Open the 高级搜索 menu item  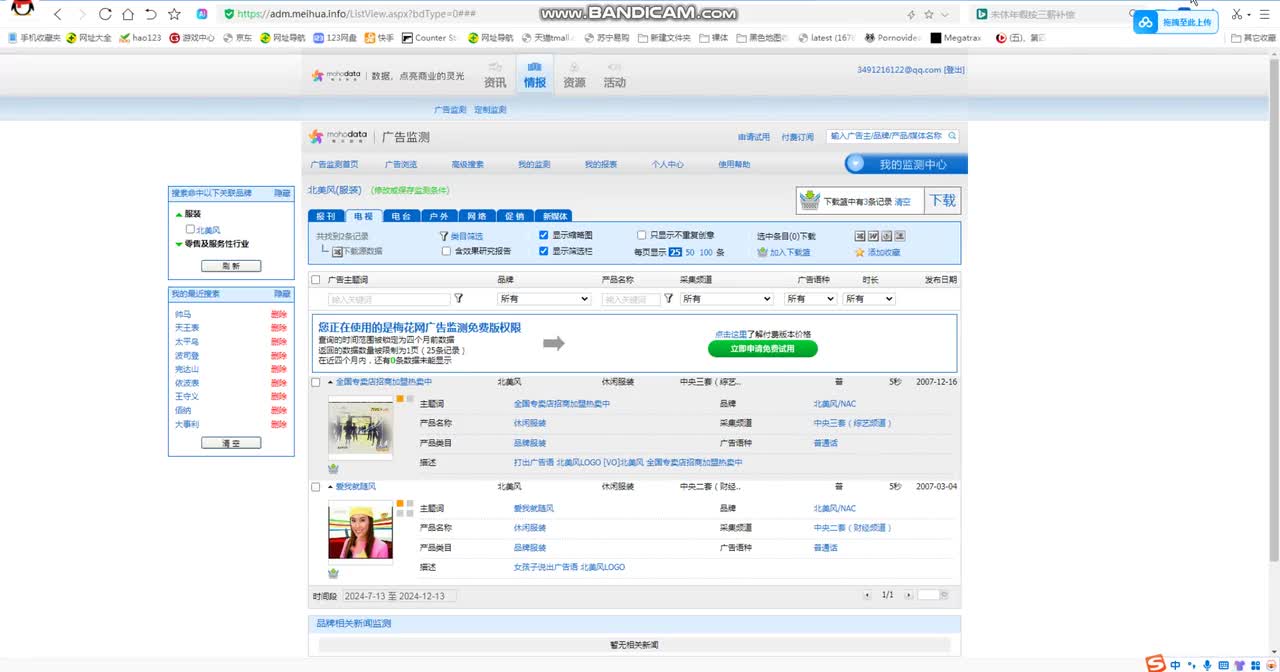pos(467,164)
